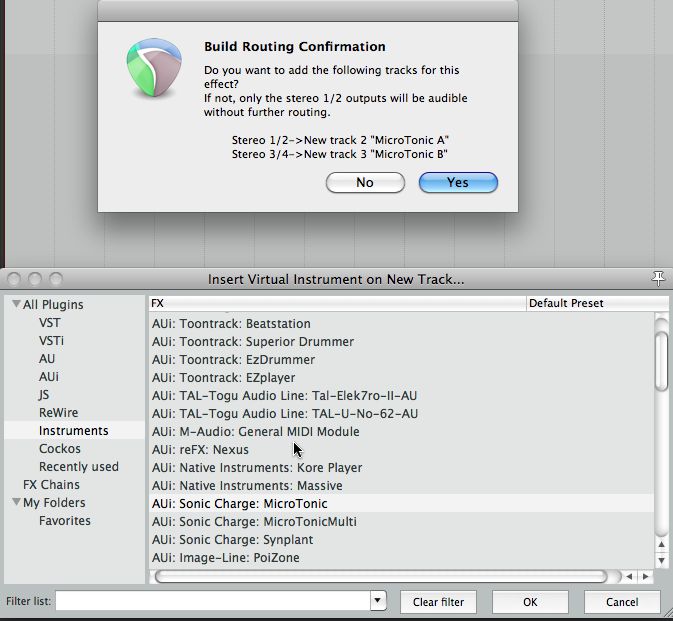
Task: Select AUi: Toontrack: Beatstation
Action: (x=231, y=324)
